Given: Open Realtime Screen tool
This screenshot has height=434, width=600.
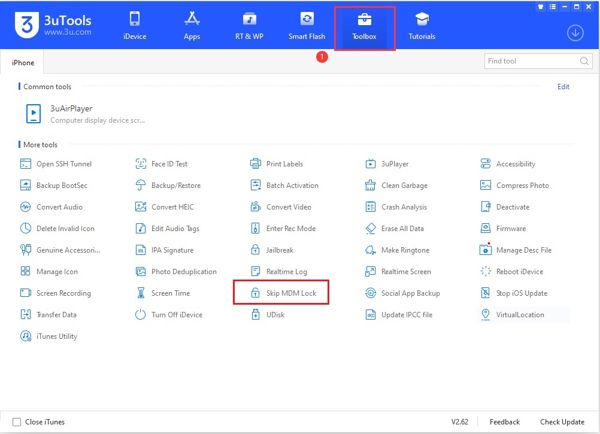Looking at the screenshot, I should coord(398,271).
